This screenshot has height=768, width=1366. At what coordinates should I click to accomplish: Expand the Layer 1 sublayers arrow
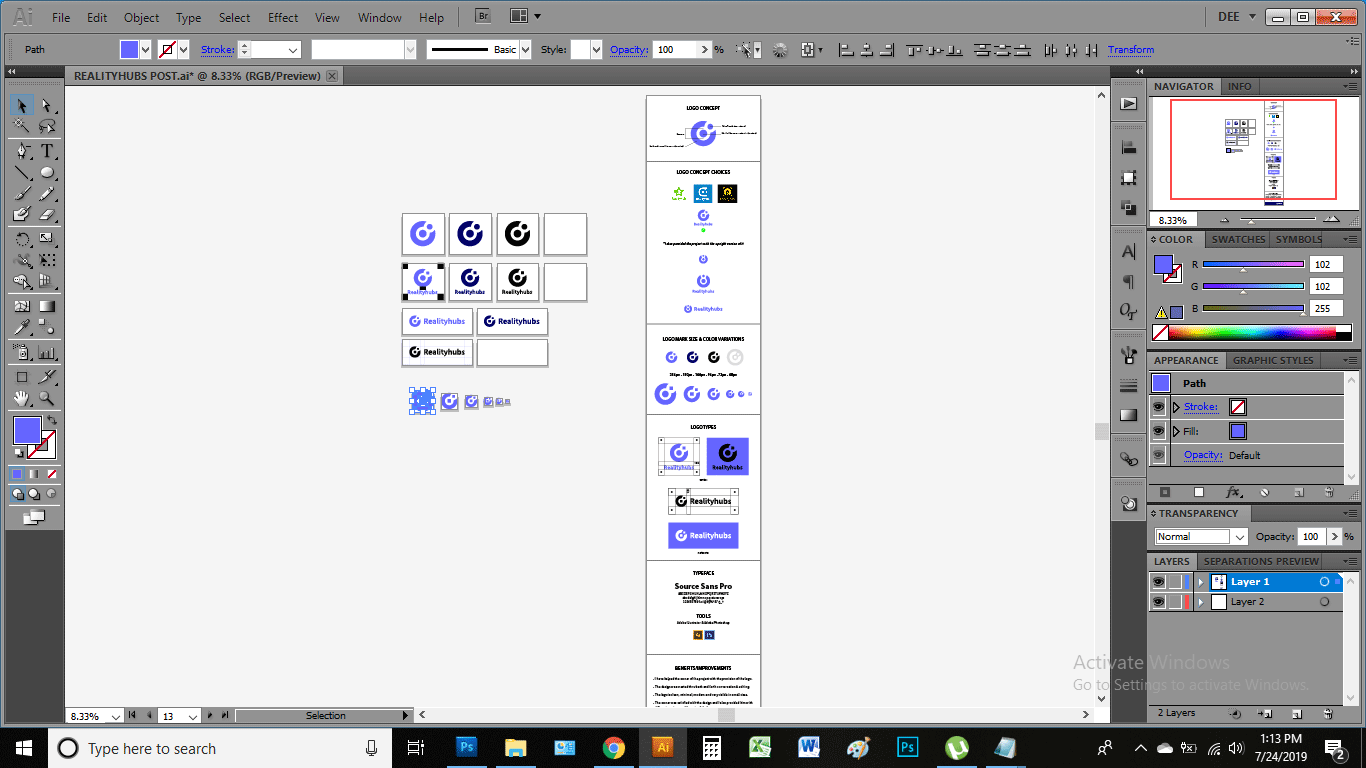1201,581
